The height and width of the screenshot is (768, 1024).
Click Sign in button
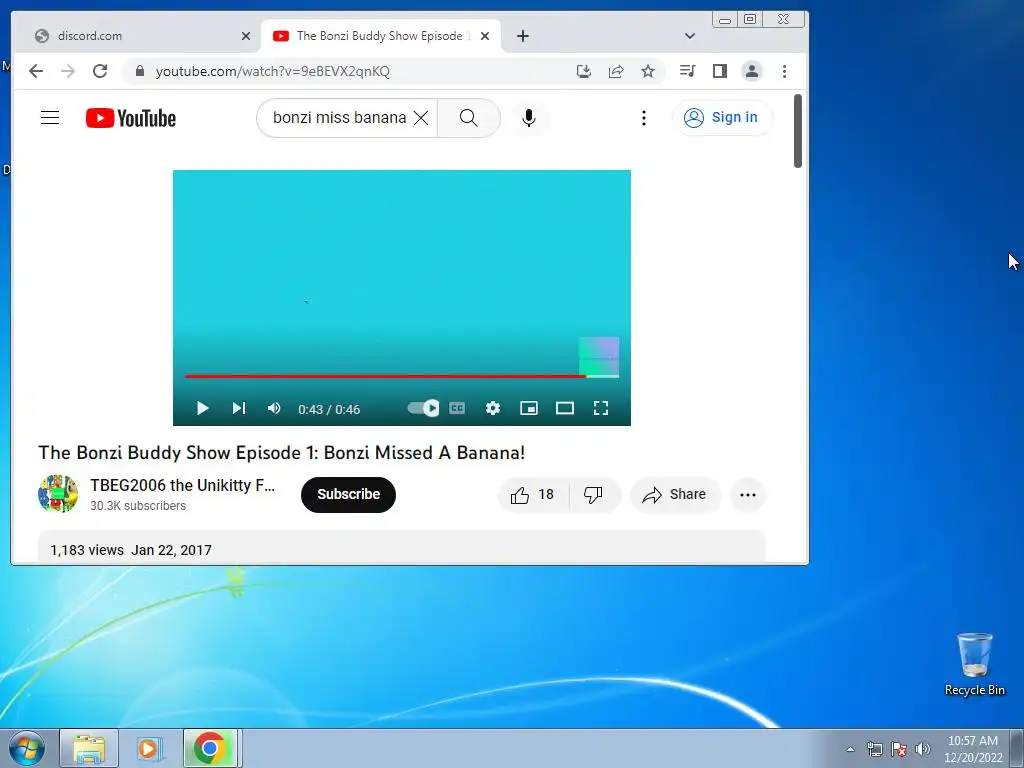point(722,118)
